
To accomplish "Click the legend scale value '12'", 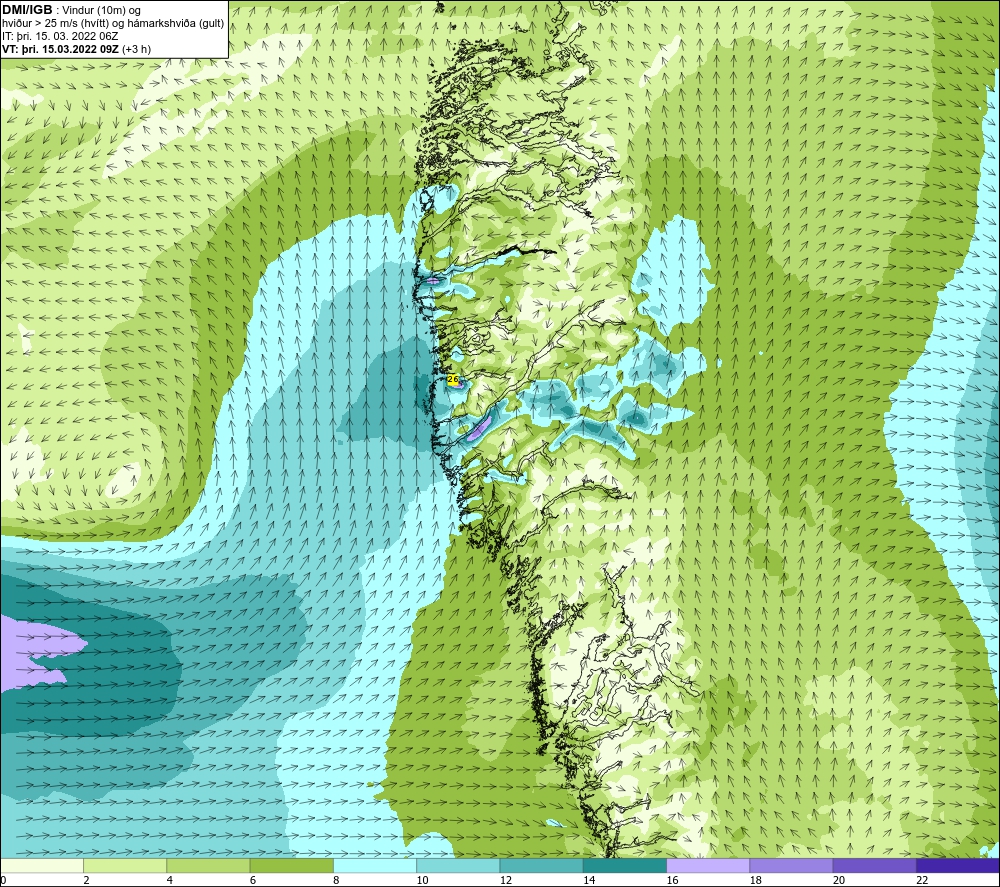I will [506, 880].
